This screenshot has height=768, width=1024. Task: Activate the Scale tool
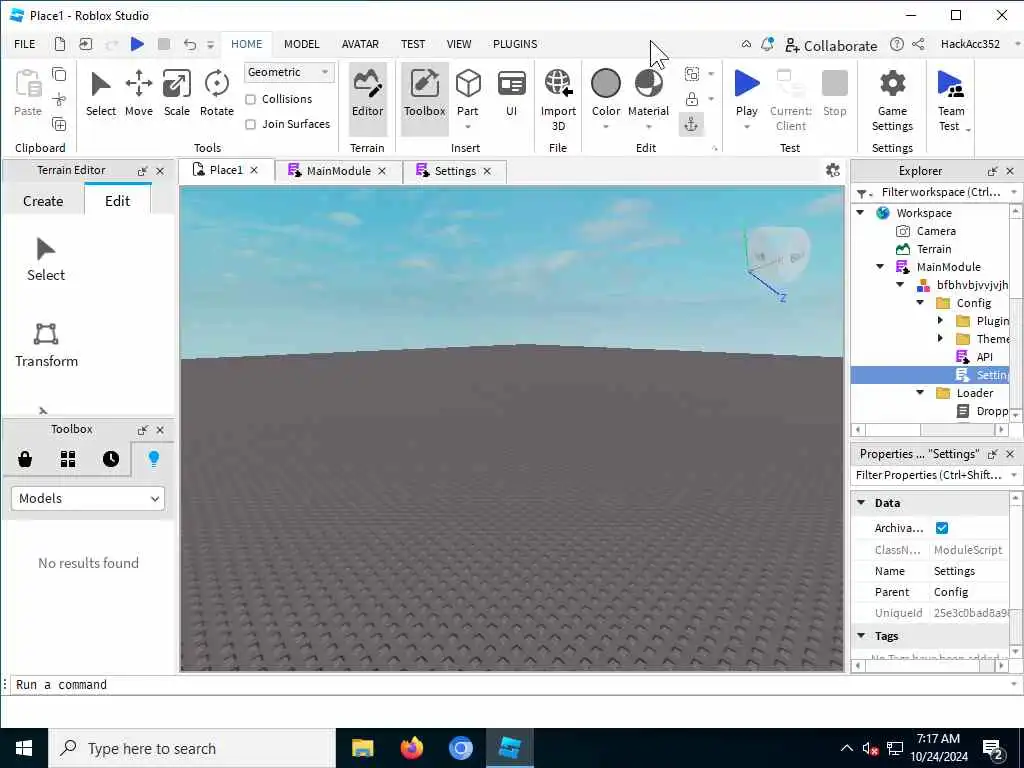pos(176,94)
